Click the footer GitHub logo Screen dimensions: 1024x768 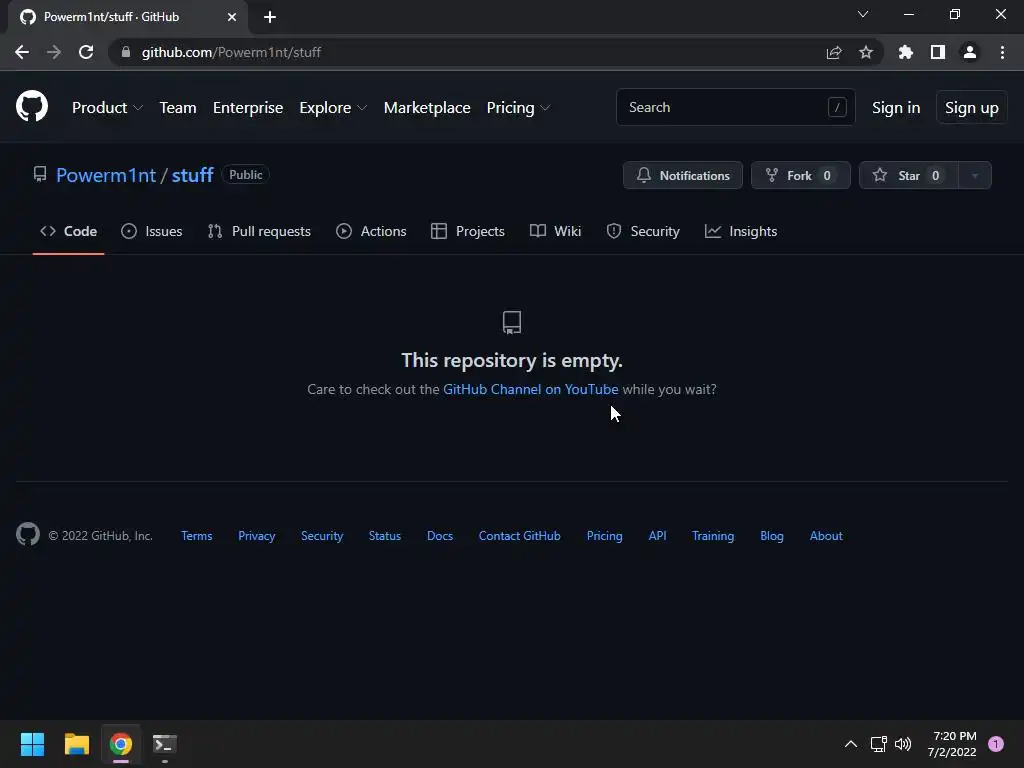[x=28, y=535]
